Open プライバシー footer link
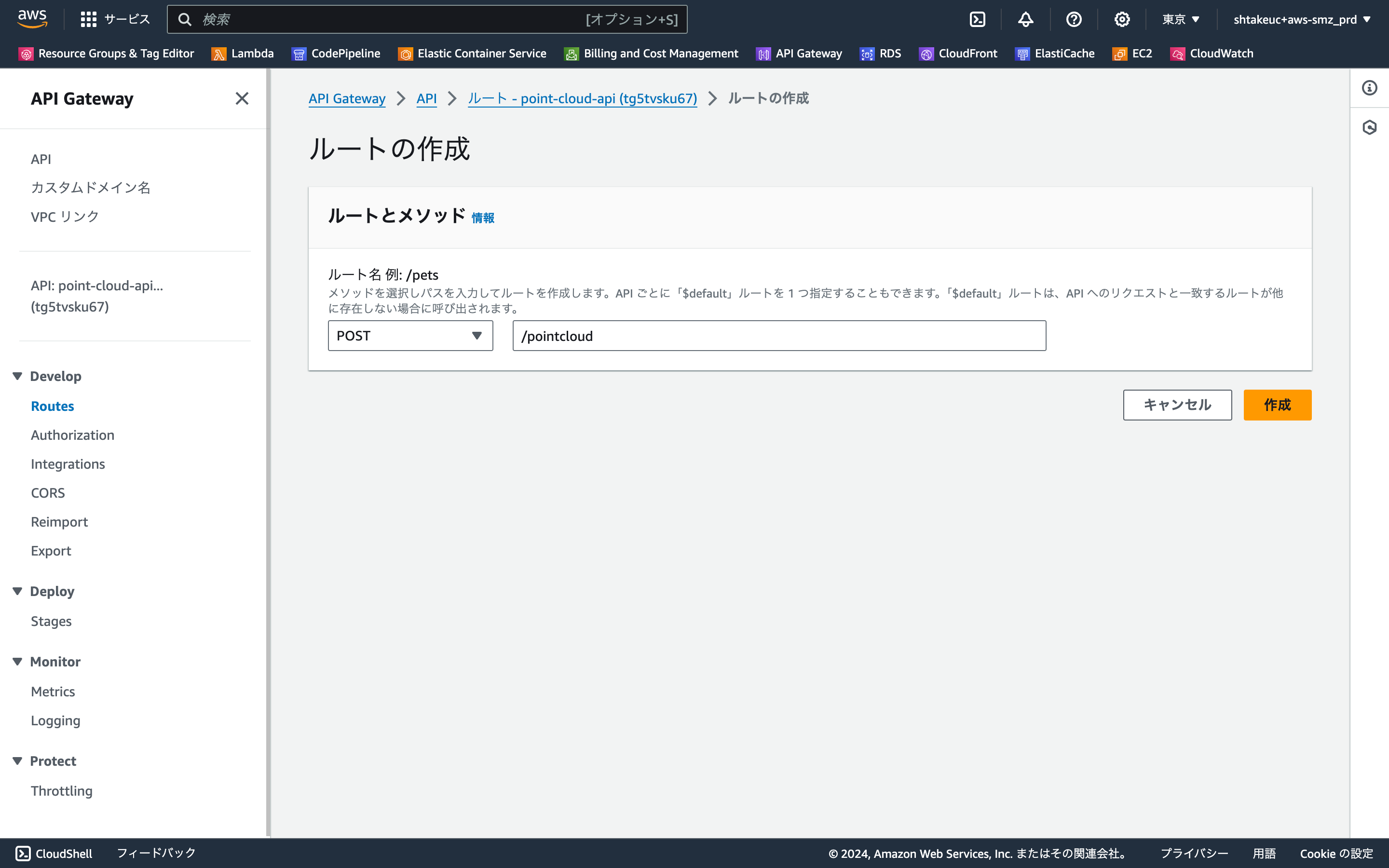Viewport: 1389px width, 868px height. pyautogui.click(x=1194, y=854)
